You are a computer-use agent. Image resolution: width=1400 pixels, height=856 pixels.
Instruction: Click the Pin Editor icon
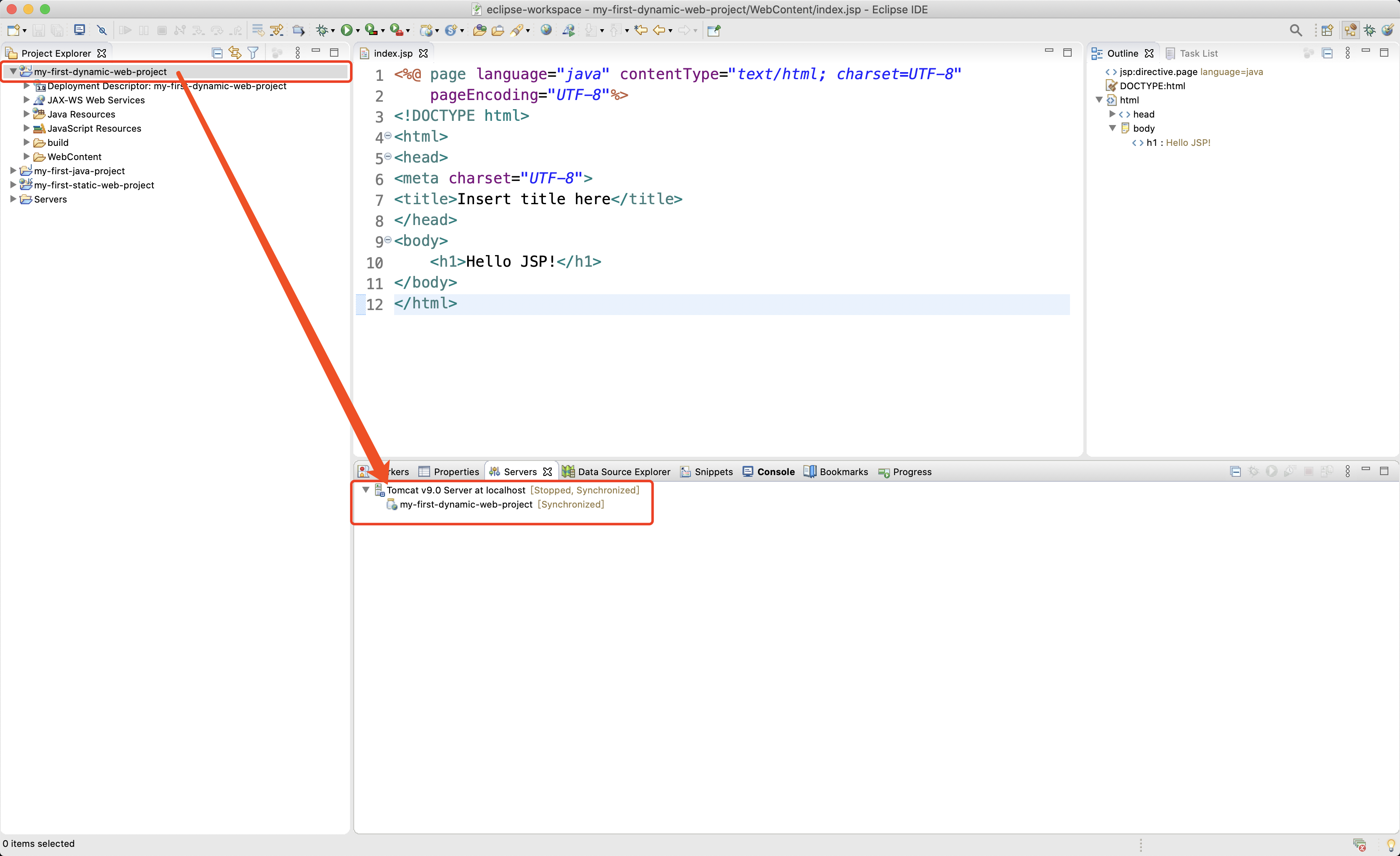pyautogui.click(x=714, y=30)
